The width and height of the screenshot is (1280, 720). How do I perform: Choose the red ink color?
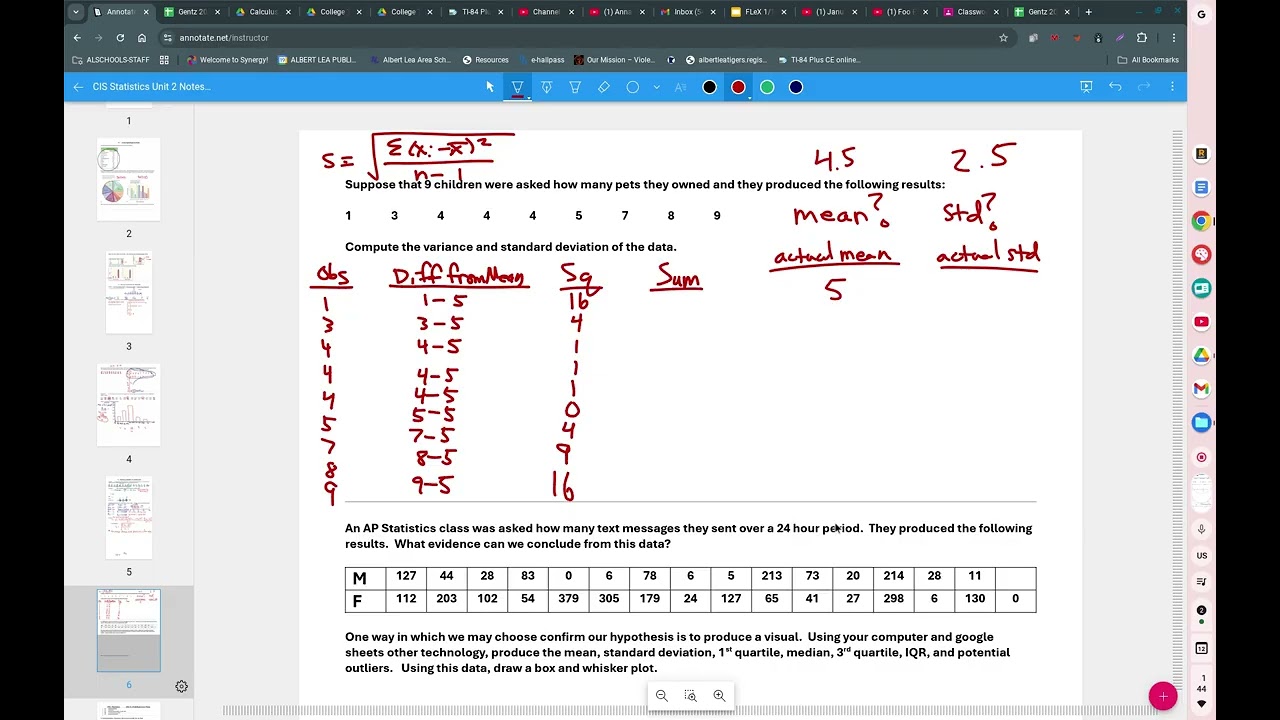point(738,87)
